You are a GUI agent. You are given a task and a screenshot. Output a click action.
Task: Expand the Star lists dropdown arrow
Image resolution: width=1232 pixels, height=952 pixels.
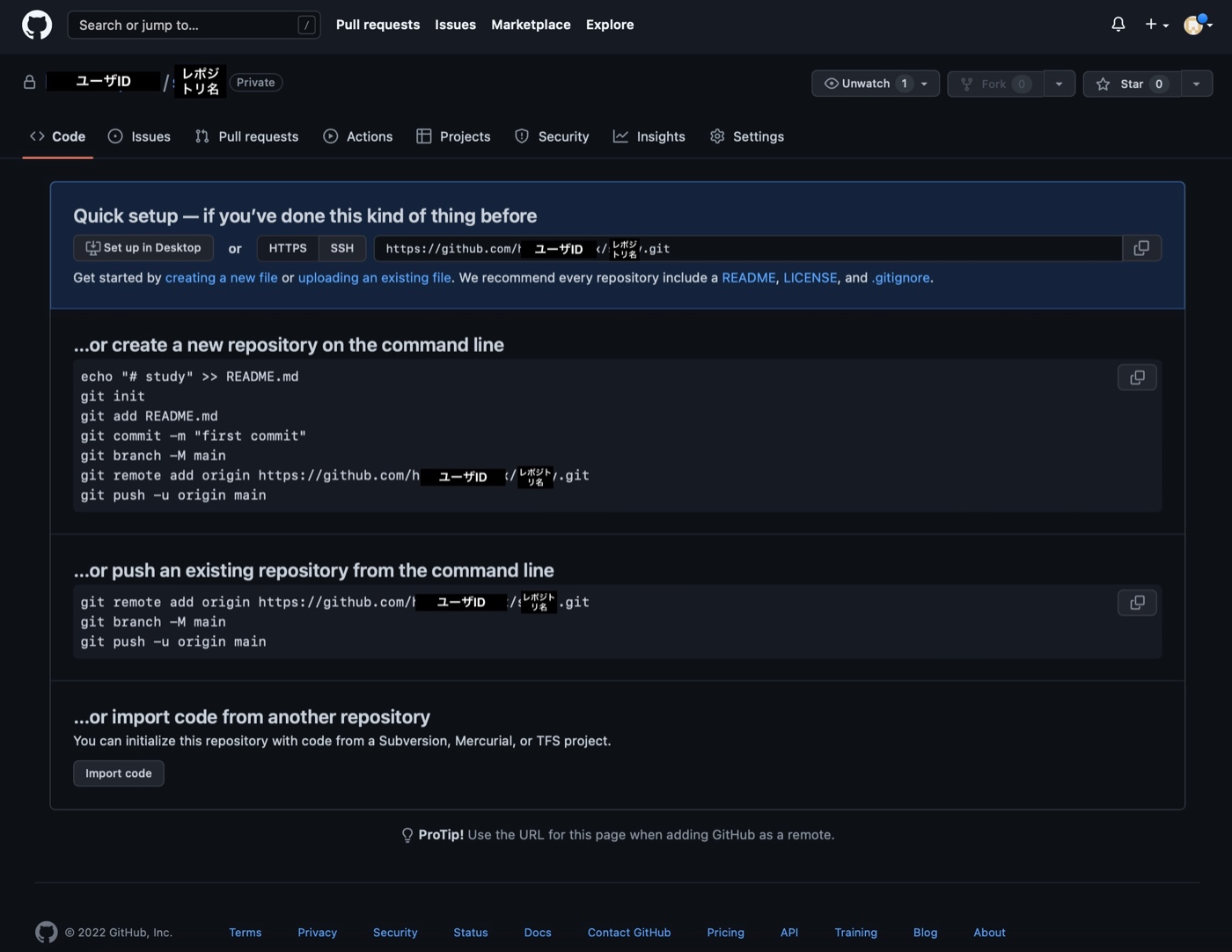[x=1196, y=84]
